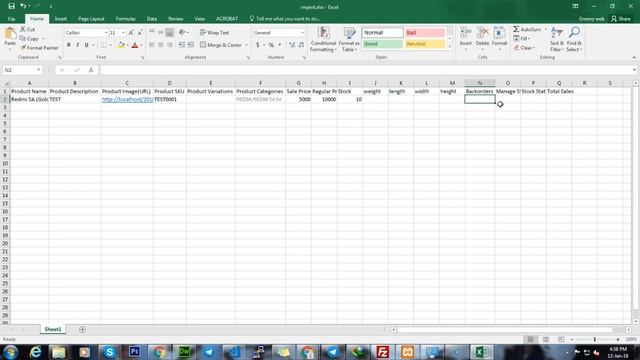
Task: Open the Customize Quick Access Toolbar dropdown
Action: (x=51, y=7)
